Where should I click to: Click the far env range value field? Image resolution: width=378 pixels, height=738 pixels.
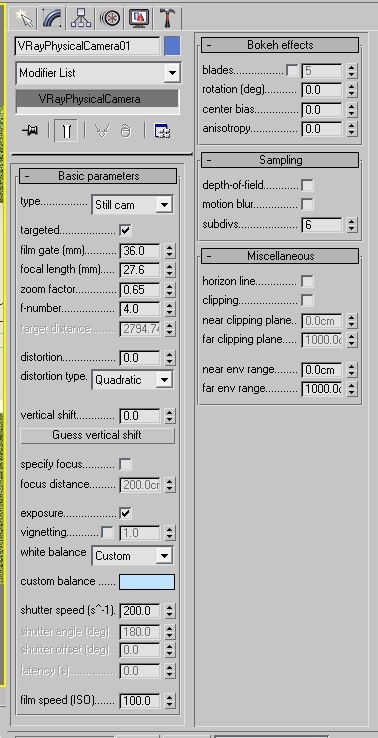coord(322,389)
